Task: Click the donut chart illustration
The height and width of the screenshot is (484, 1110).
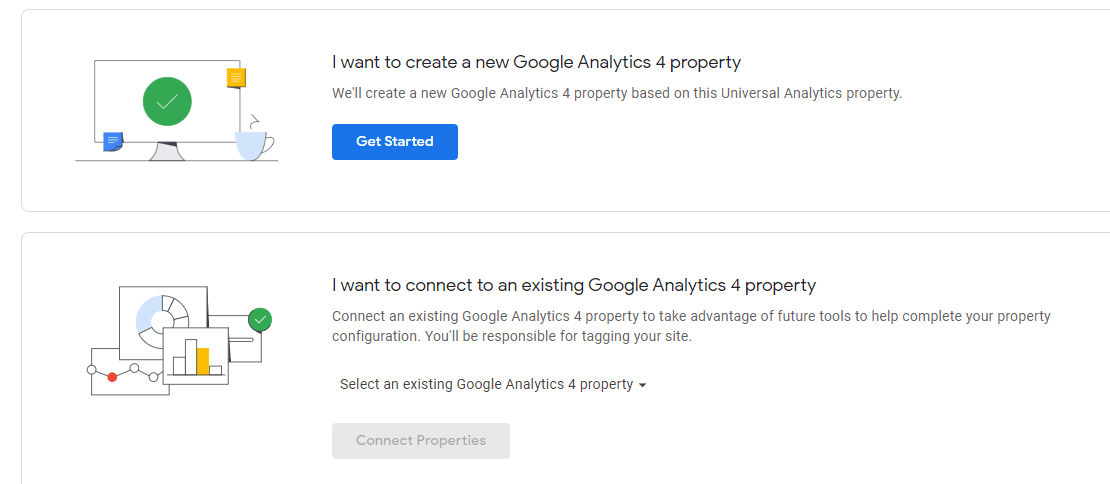Action: point(161,316)
